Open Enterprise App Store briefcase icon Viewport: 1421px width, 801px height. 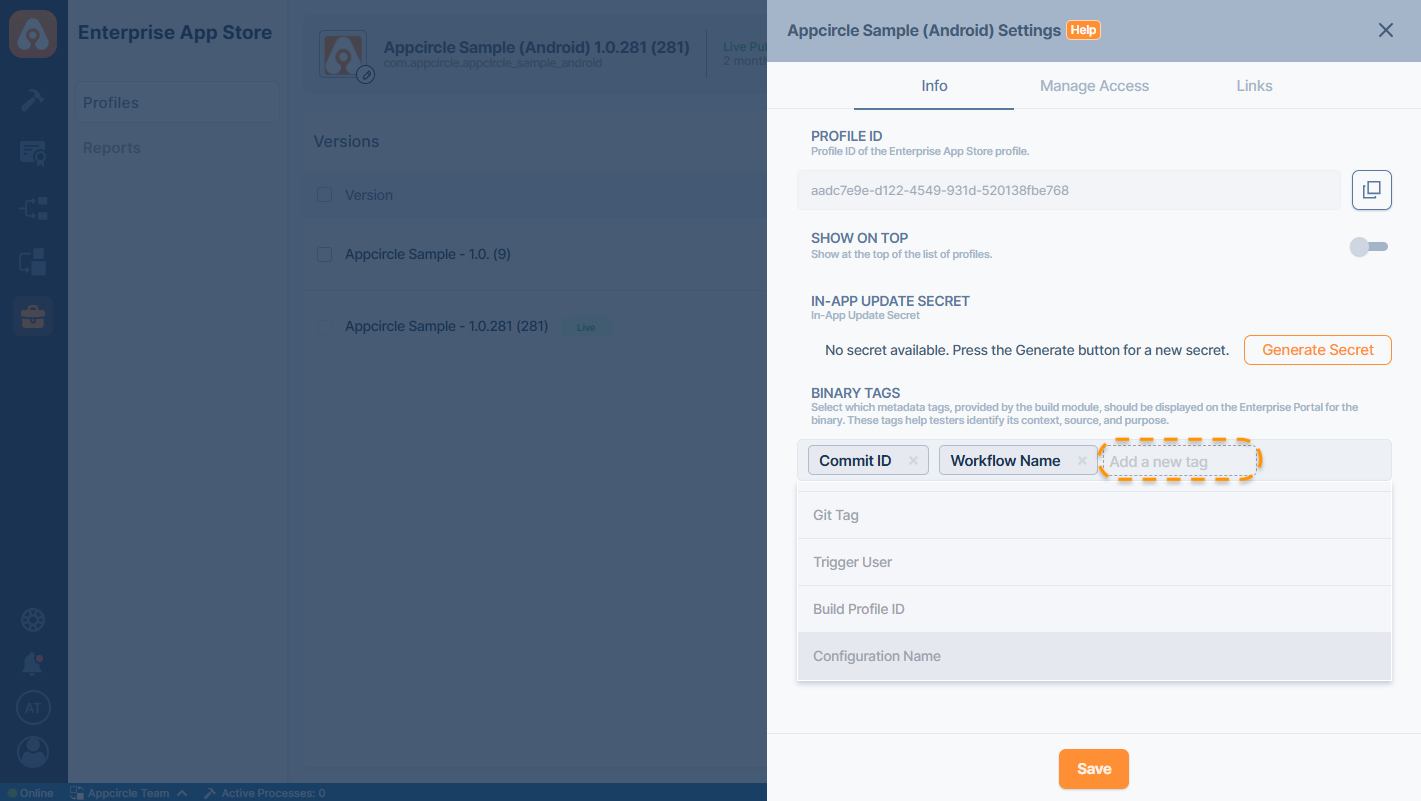33,316
